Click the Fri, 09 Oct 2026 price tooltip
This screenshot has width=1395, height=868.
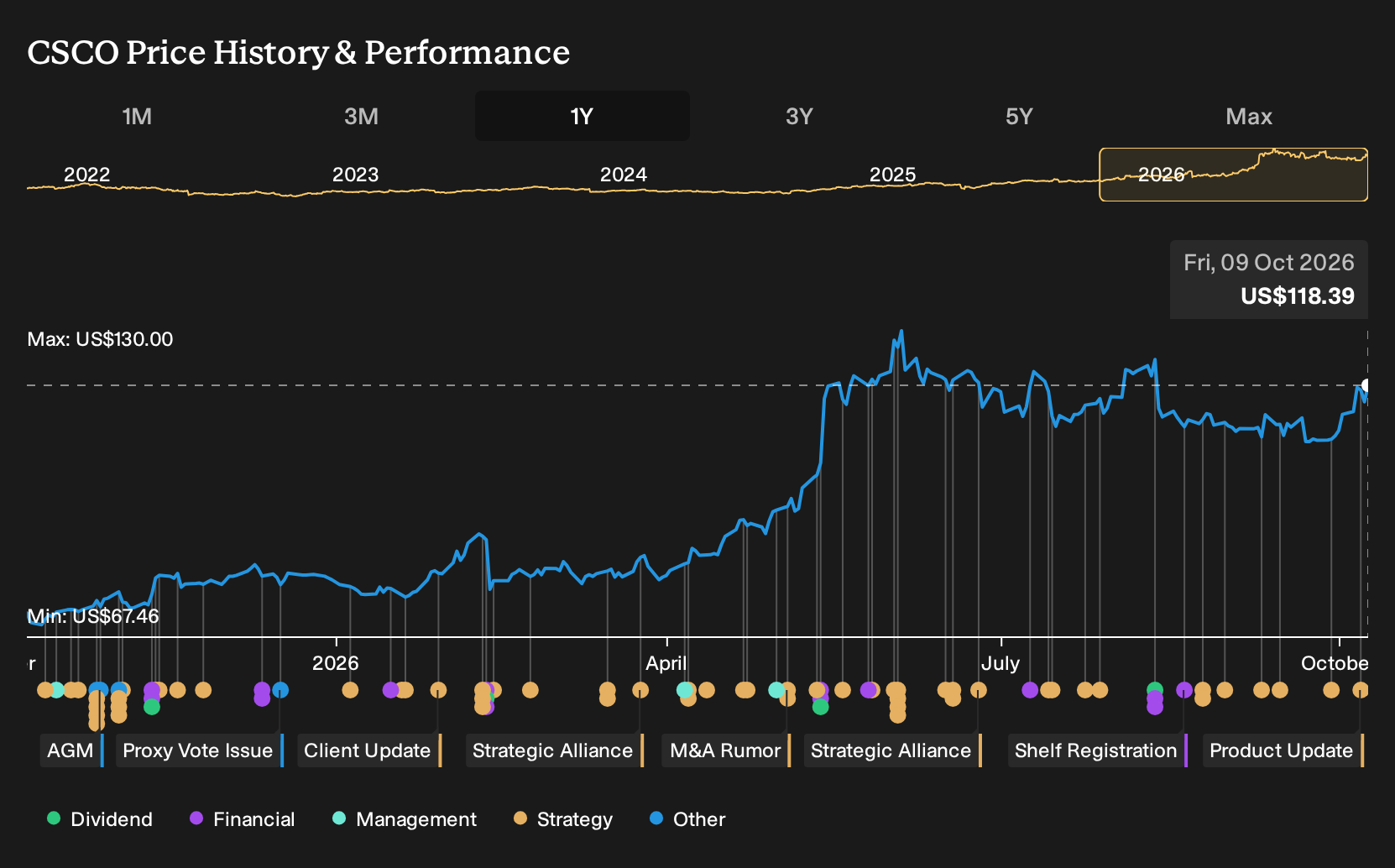pos(1269,280)
